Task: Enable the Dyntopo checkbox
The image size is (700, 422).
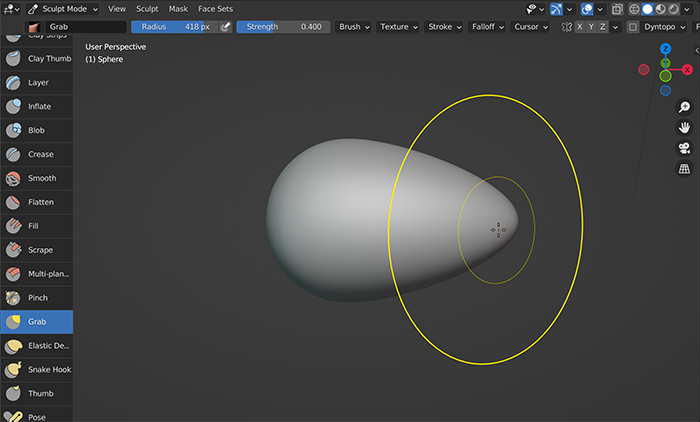Action: click(633, 27)
